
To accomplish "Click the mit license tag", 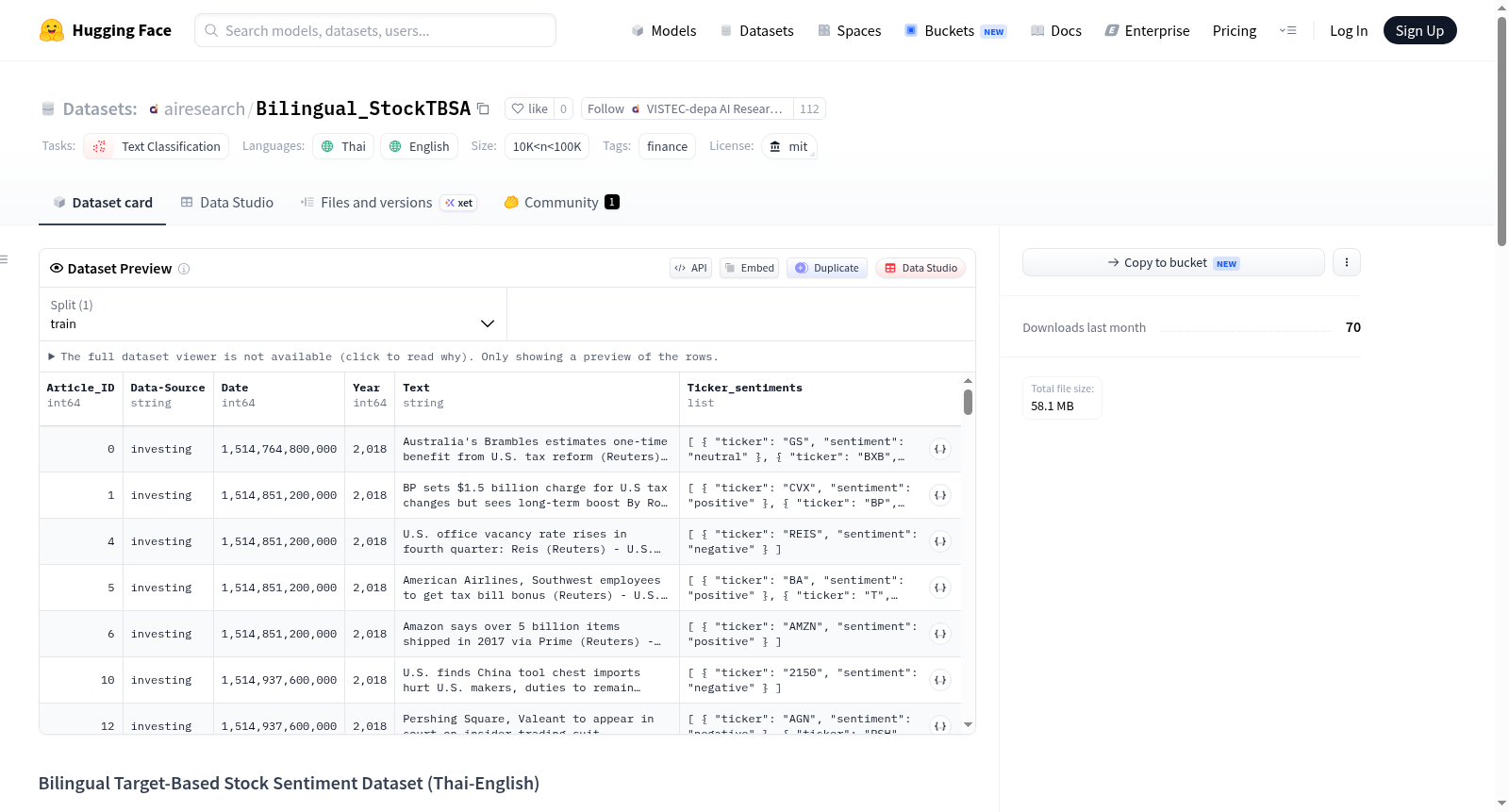I will (789, 146).
